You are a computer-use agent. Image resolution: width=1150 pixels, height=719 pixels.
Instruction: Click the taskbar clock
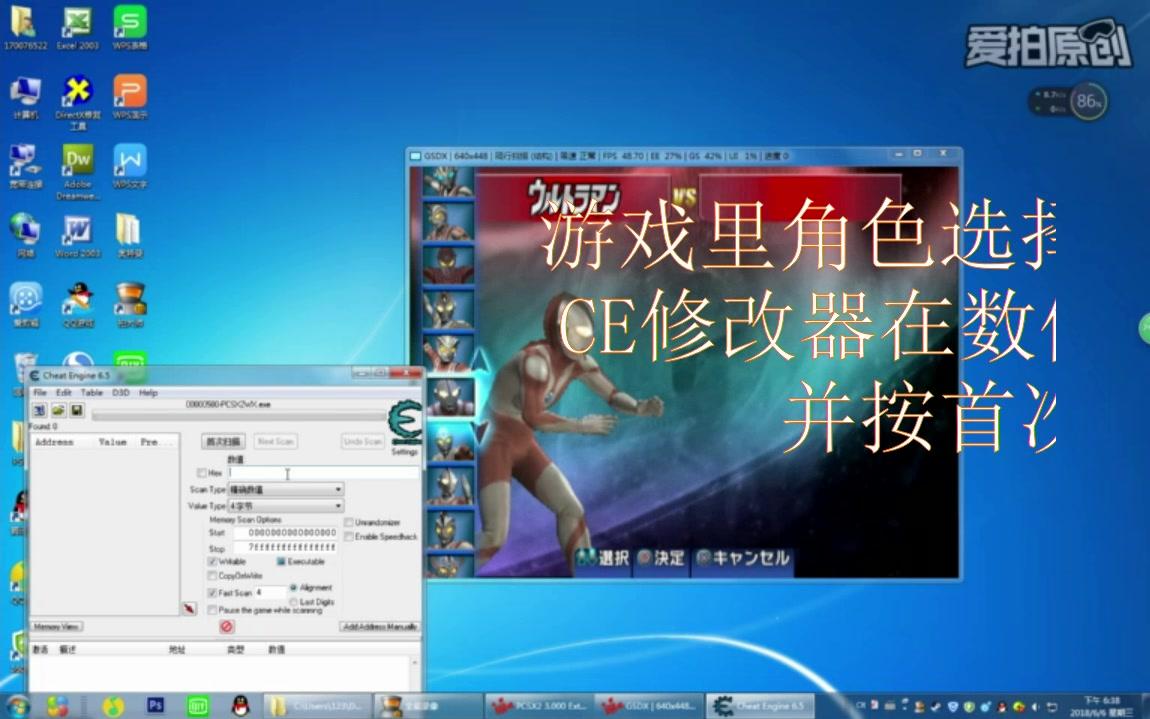[x=1100, y=707]
